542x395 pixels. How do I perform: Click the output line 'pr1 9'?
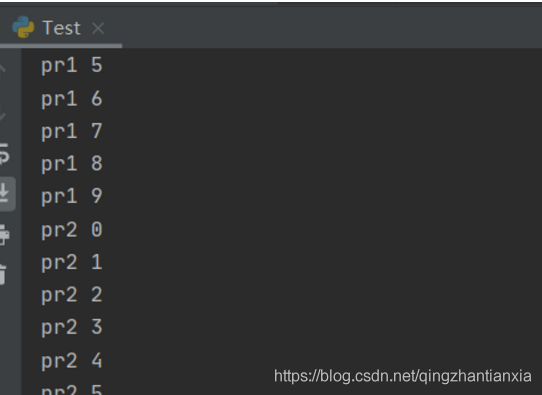click(x=72, y=196)
